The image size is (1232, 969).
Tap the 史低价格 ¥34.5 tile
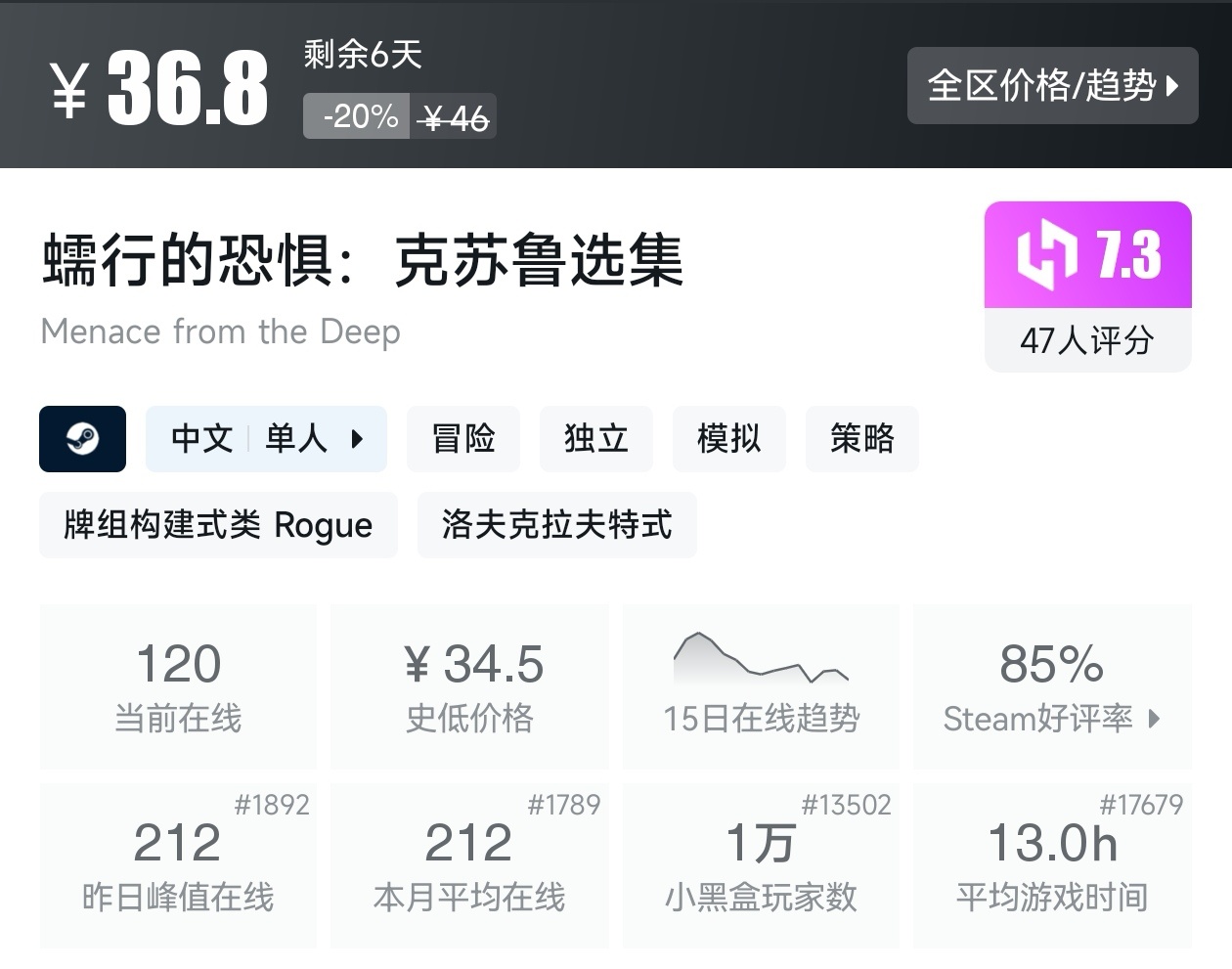[x=470, y=685]
